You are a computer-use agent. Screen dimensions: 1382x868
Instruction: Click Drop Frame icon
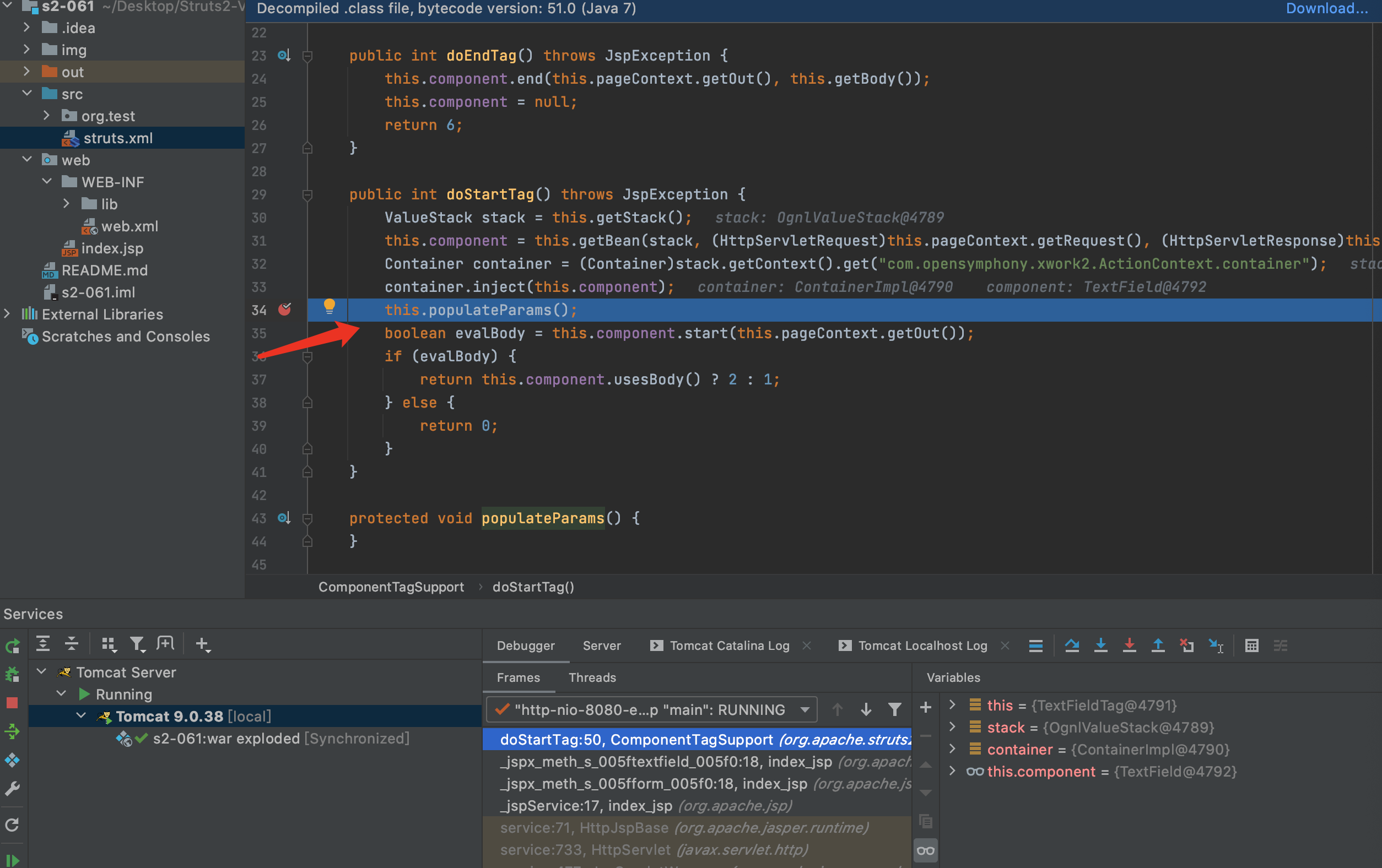click(1186, 645)
